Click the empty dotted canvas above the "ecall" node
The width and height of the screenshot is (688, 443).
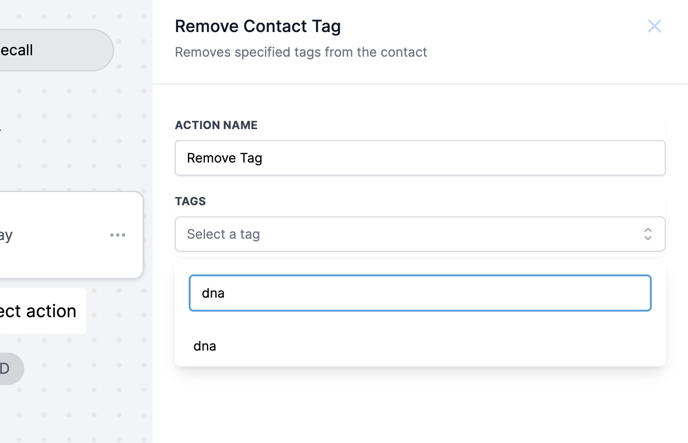pyautogui.click(x=70, y=12)
